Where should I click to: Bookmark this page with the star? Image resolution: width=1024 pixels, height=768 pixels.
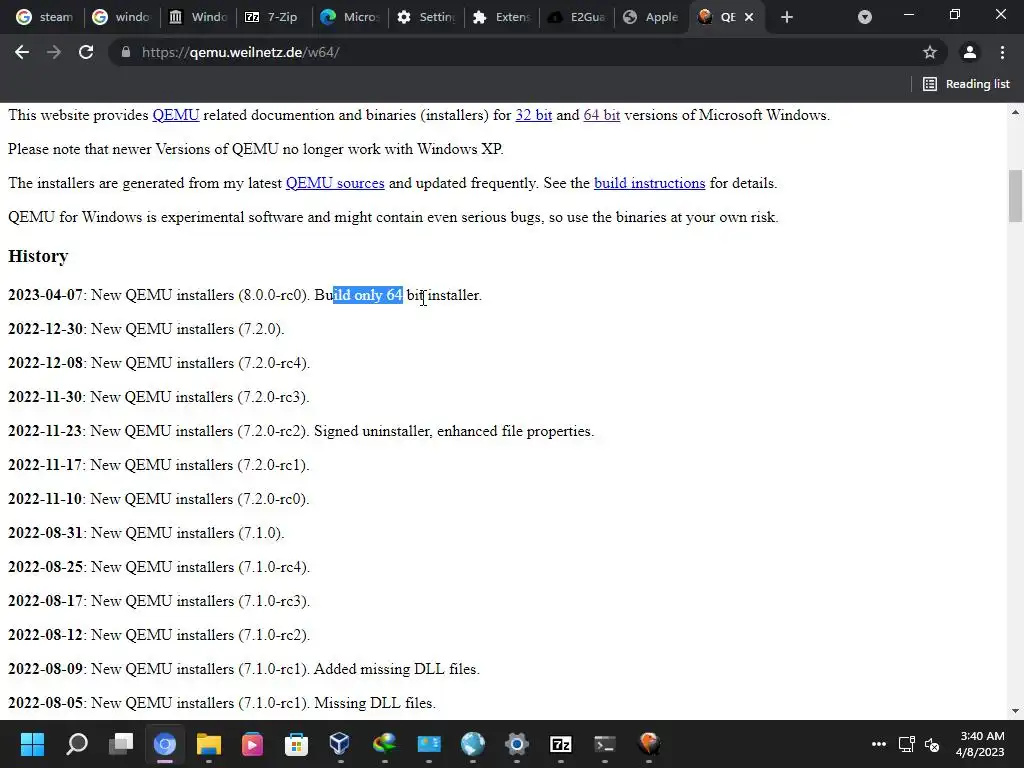coord(930,52)
